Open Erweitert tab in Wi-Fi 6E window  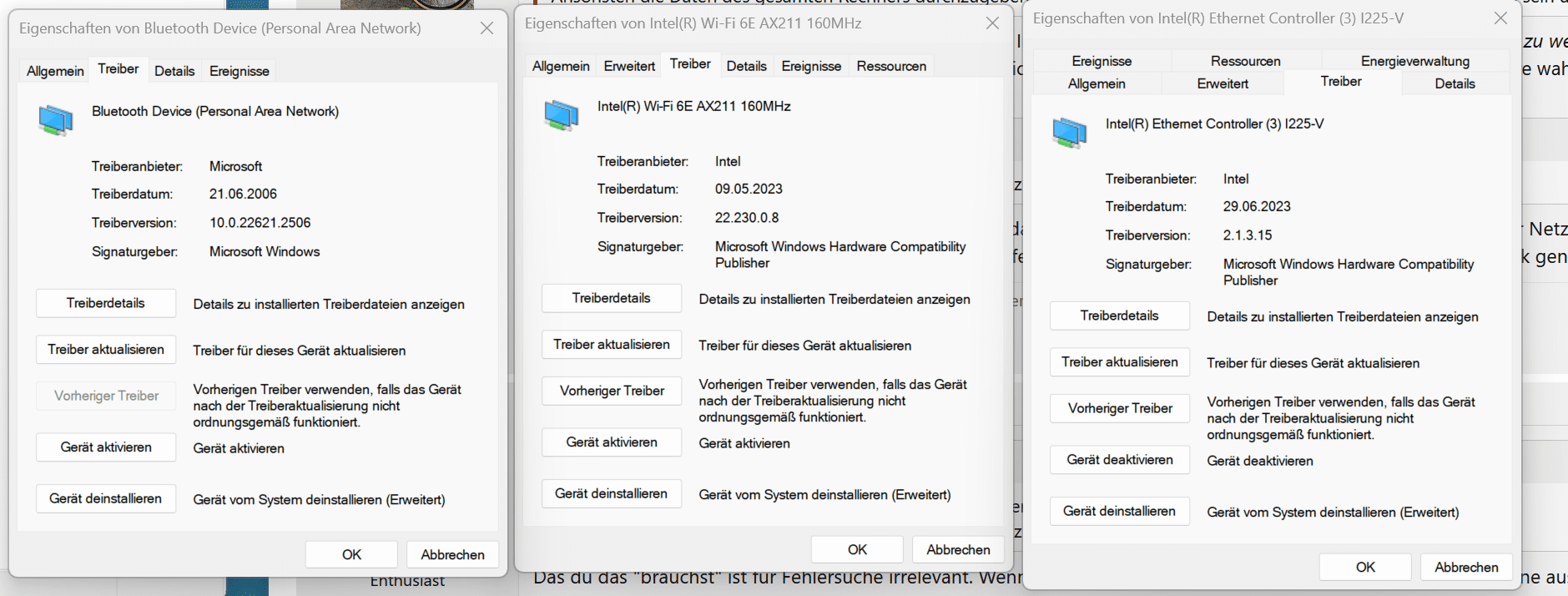pos(629,66)
